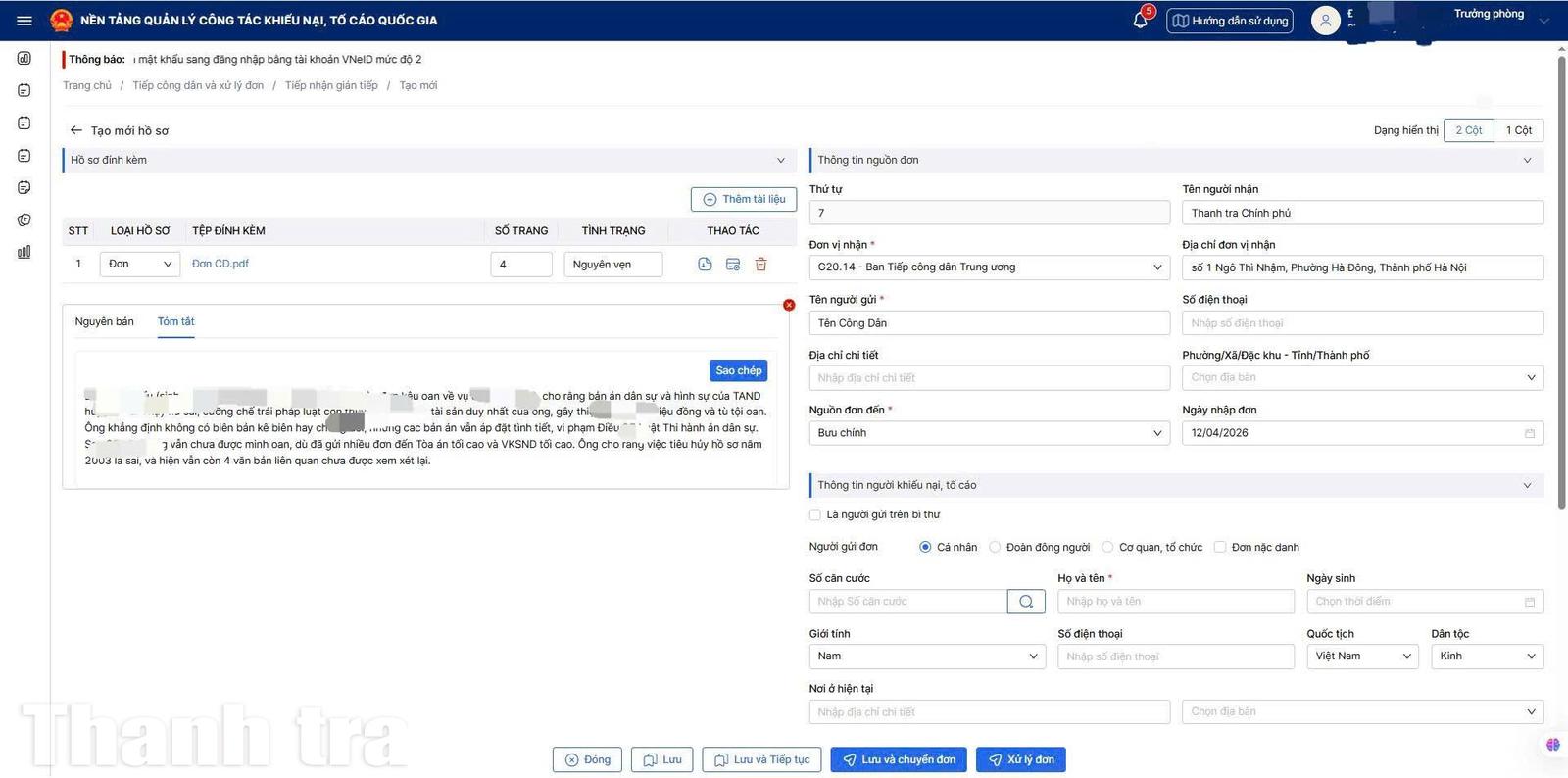The width and height of the screenshot is (1568, 778).
Task: Close the preview panel with the red X
Action: (789, 306)
